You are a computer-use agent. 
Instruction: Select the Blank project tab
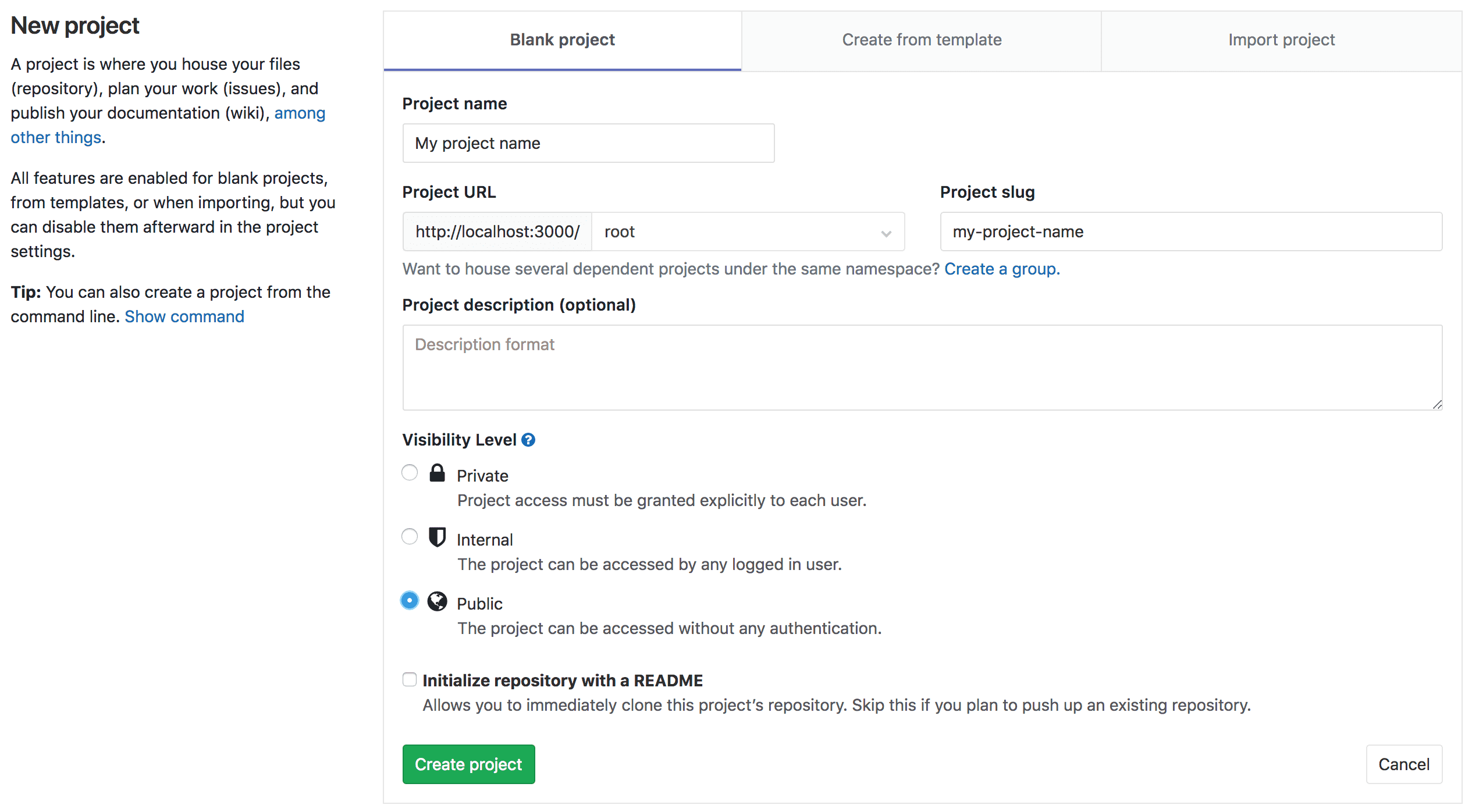tap(562, 40)
